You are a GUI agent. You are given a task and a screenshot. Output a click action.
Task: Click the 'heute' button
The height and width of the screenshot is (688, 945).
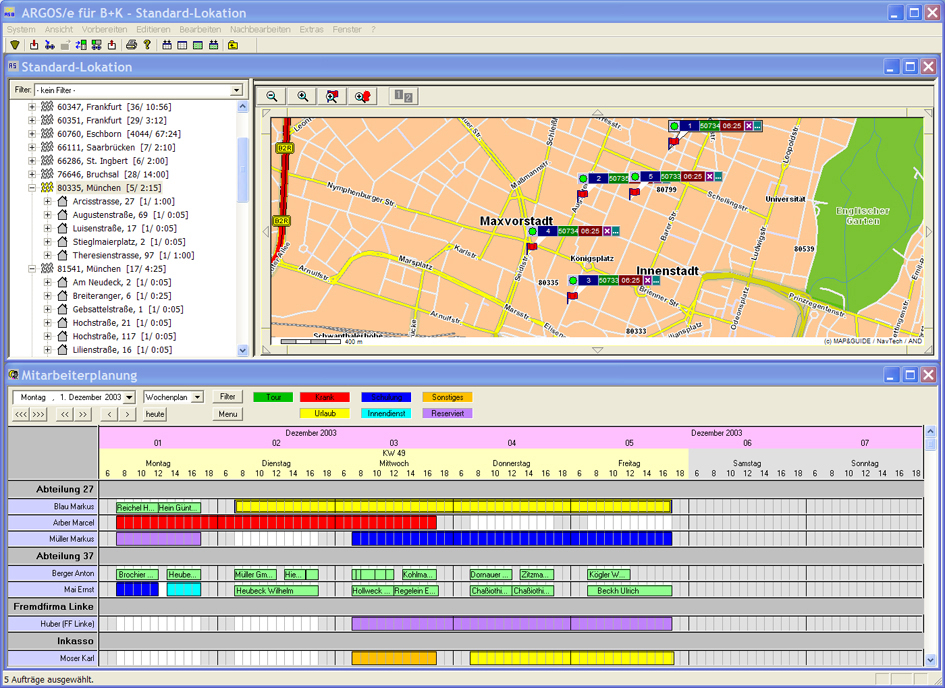pyautogui.click(x=155, y=414)
